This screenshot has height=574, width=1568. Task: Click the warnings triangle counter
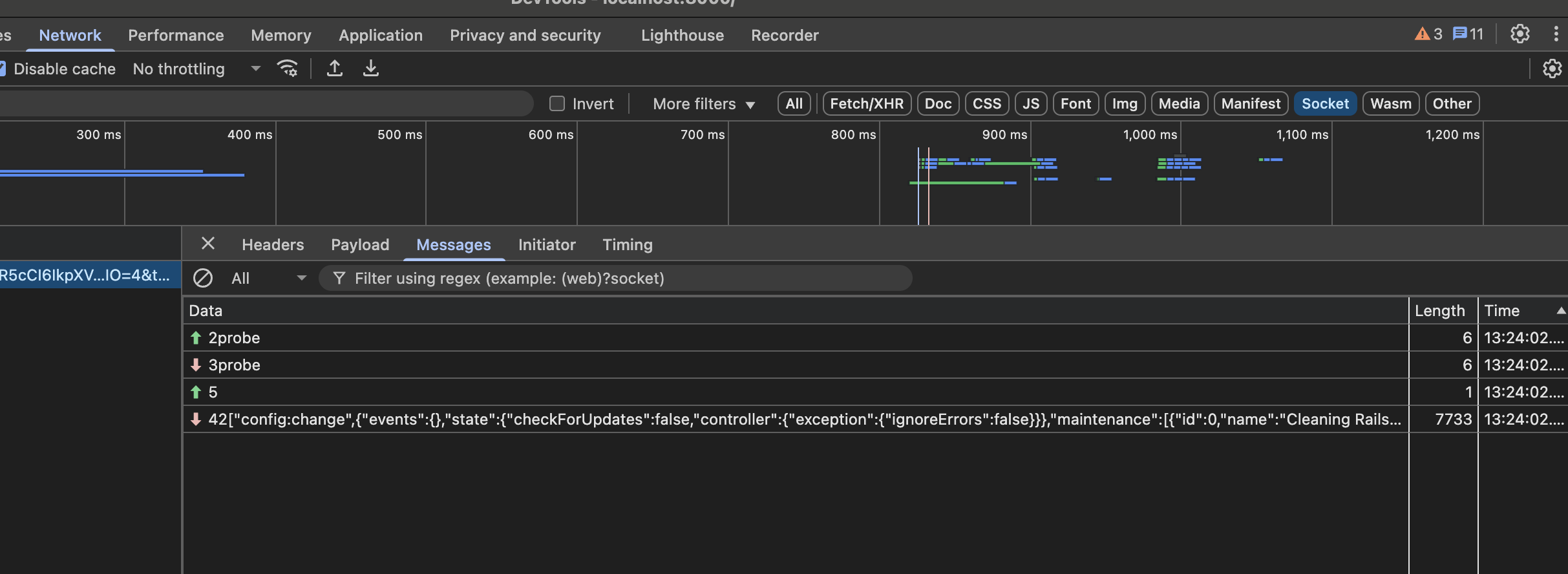[1428, 34]
